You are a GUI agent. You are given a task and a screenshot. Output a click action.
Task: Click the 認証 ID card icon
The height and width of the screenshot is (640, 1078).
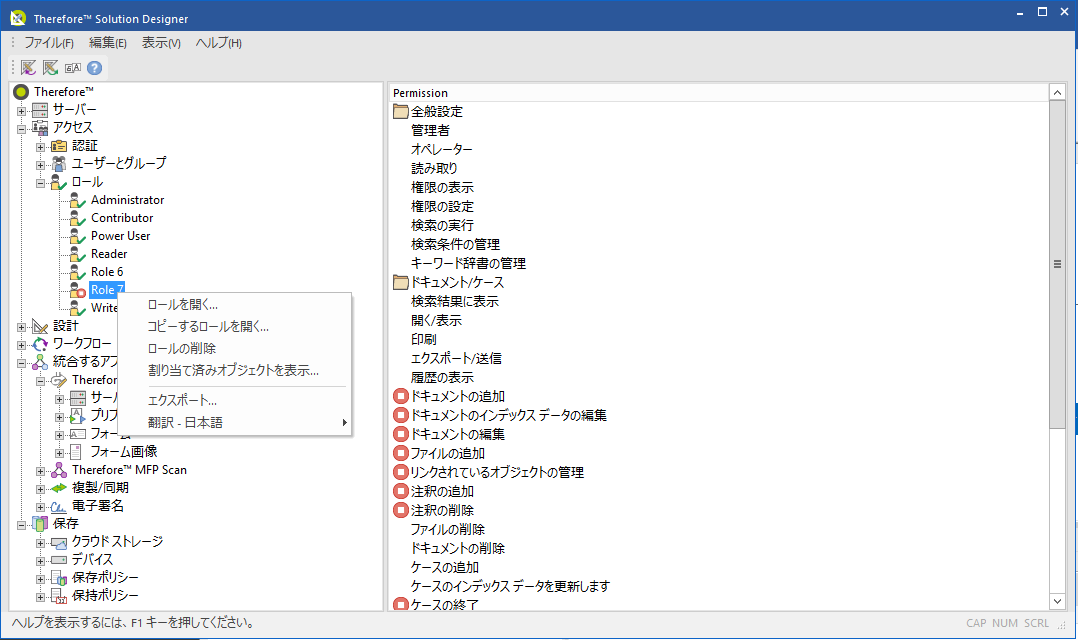(x=59, y=146)
